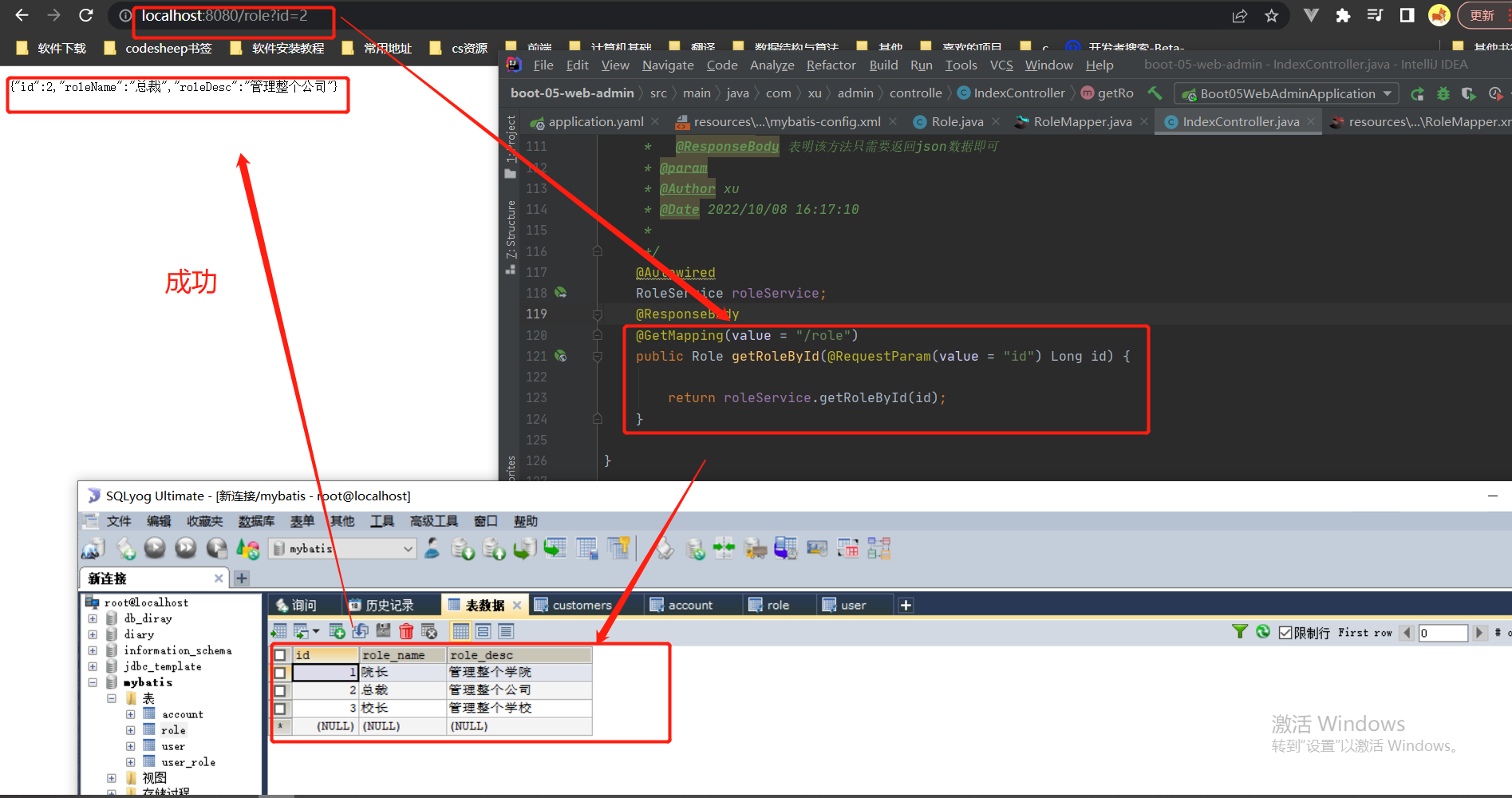Check the header select-all checkbox
Viewport: 1512px width, 798px height.
tap(280, 654)
